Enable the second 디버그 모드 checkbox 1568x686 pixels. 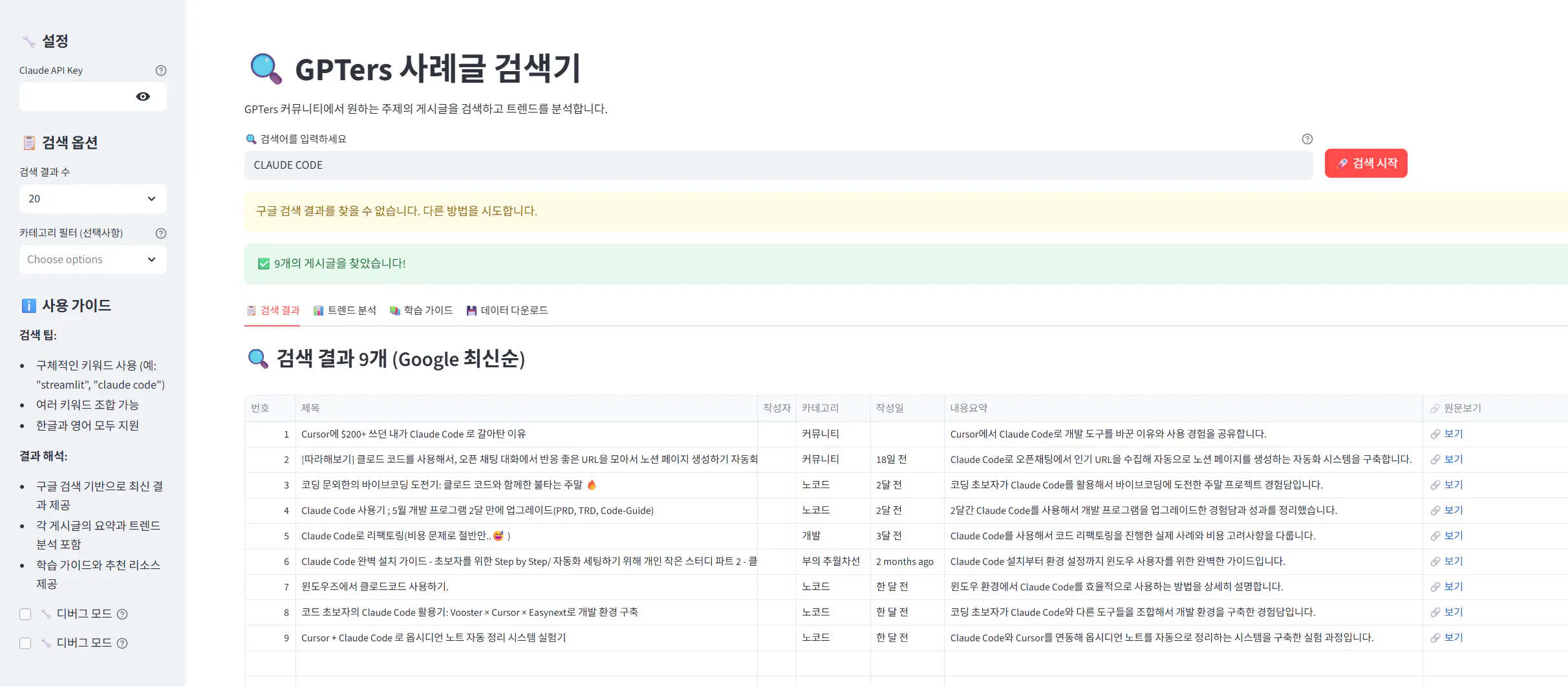(25, 643)
